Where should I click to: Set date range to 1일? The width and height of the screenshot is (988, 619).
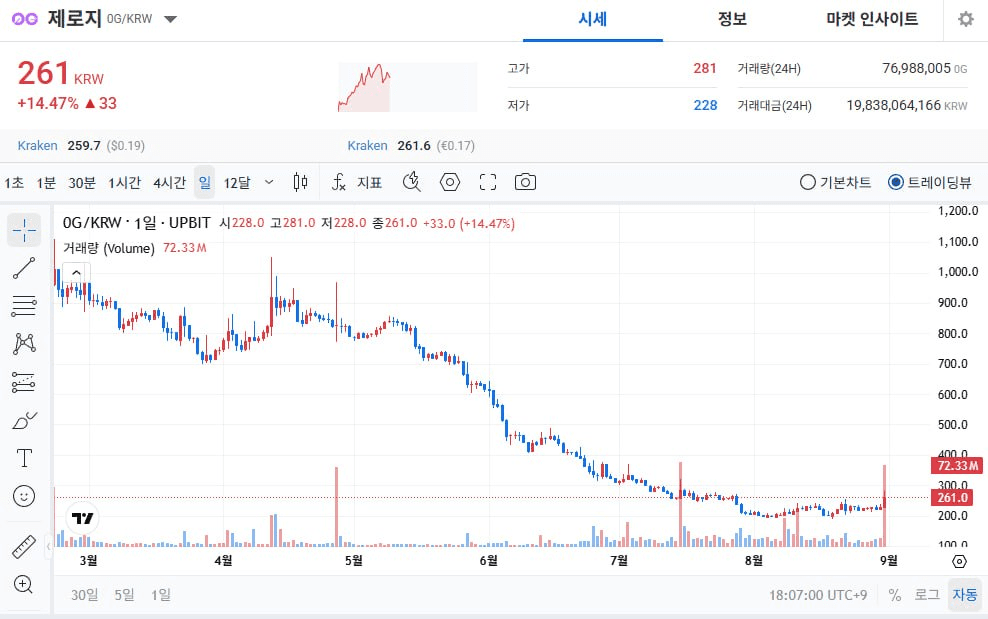coord(161,594)
